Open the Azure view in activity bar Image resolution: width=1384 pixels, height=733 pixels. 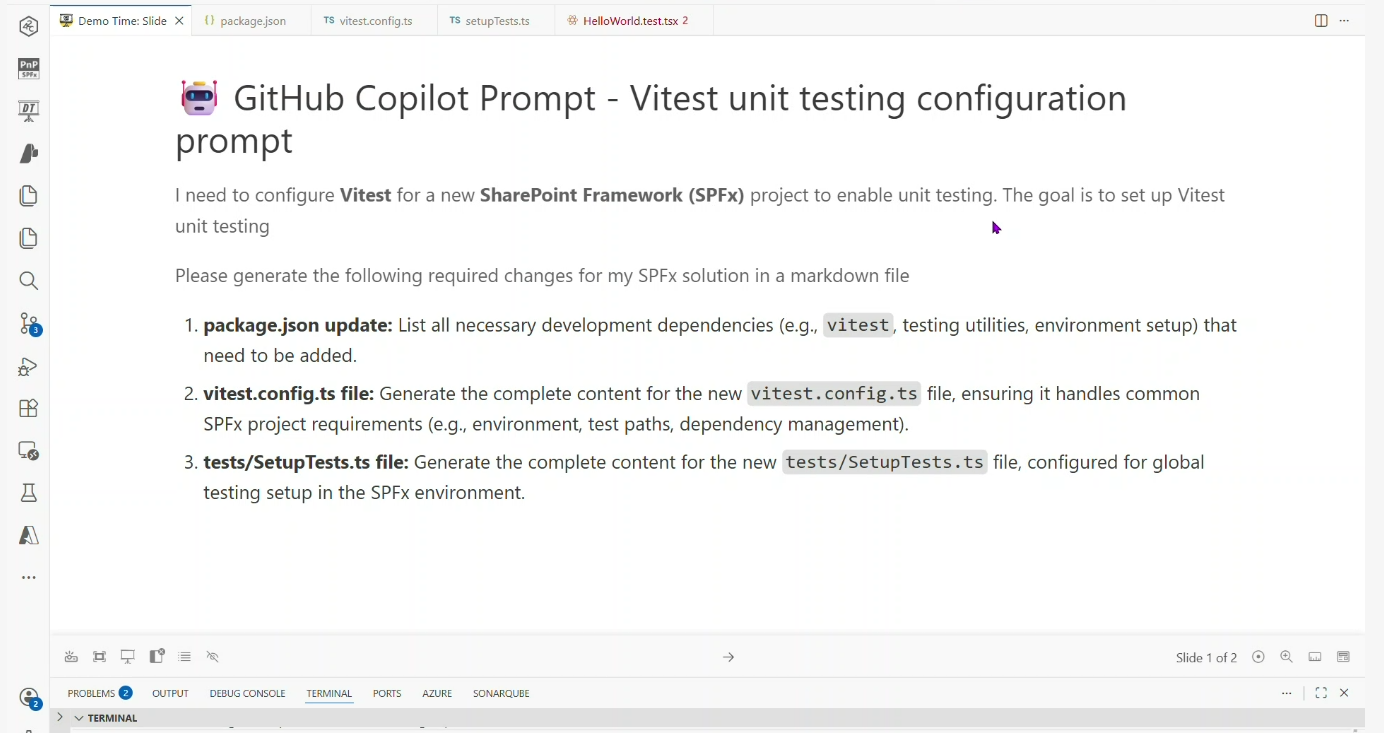coord(29,536)
